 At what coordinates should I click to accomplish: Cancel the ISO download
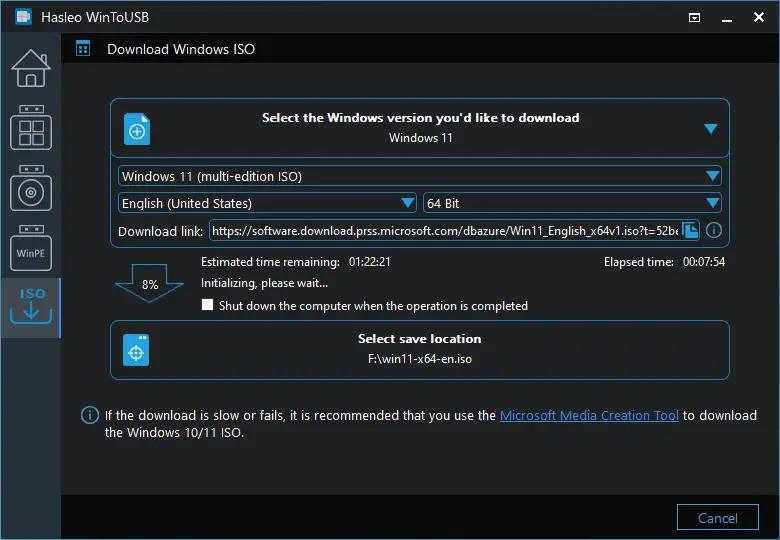717,518
